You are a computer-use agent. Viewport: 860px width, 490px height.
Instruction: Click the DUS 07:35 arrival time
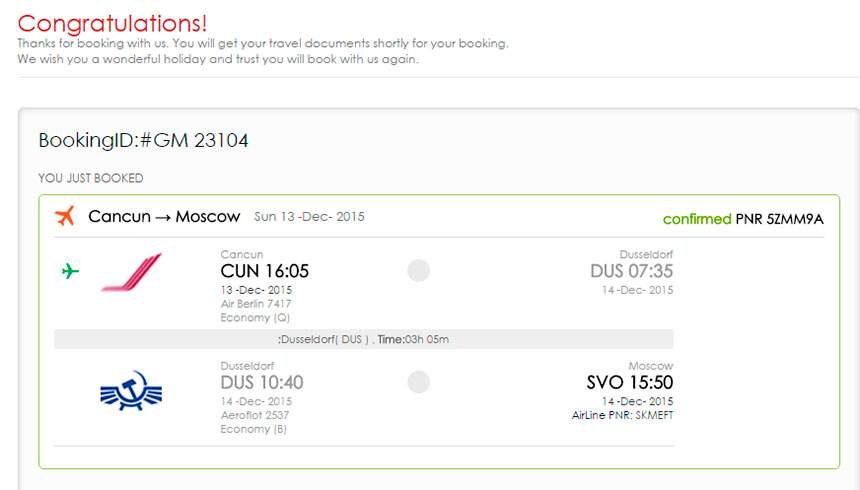click(x=631, y=271)
